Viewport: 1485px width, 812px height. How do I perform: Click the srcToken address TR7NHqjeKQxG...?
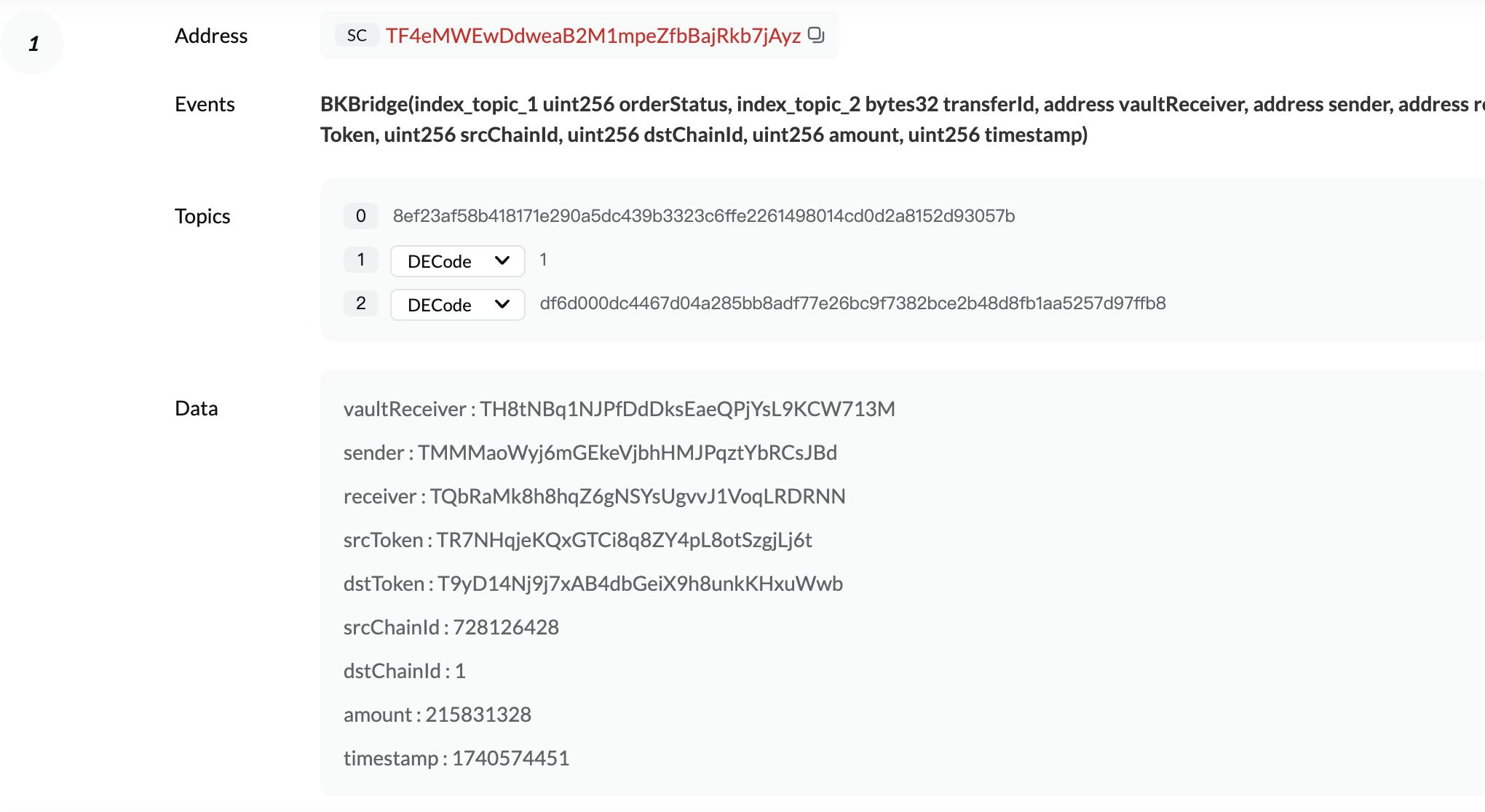(x=624, y=540)
